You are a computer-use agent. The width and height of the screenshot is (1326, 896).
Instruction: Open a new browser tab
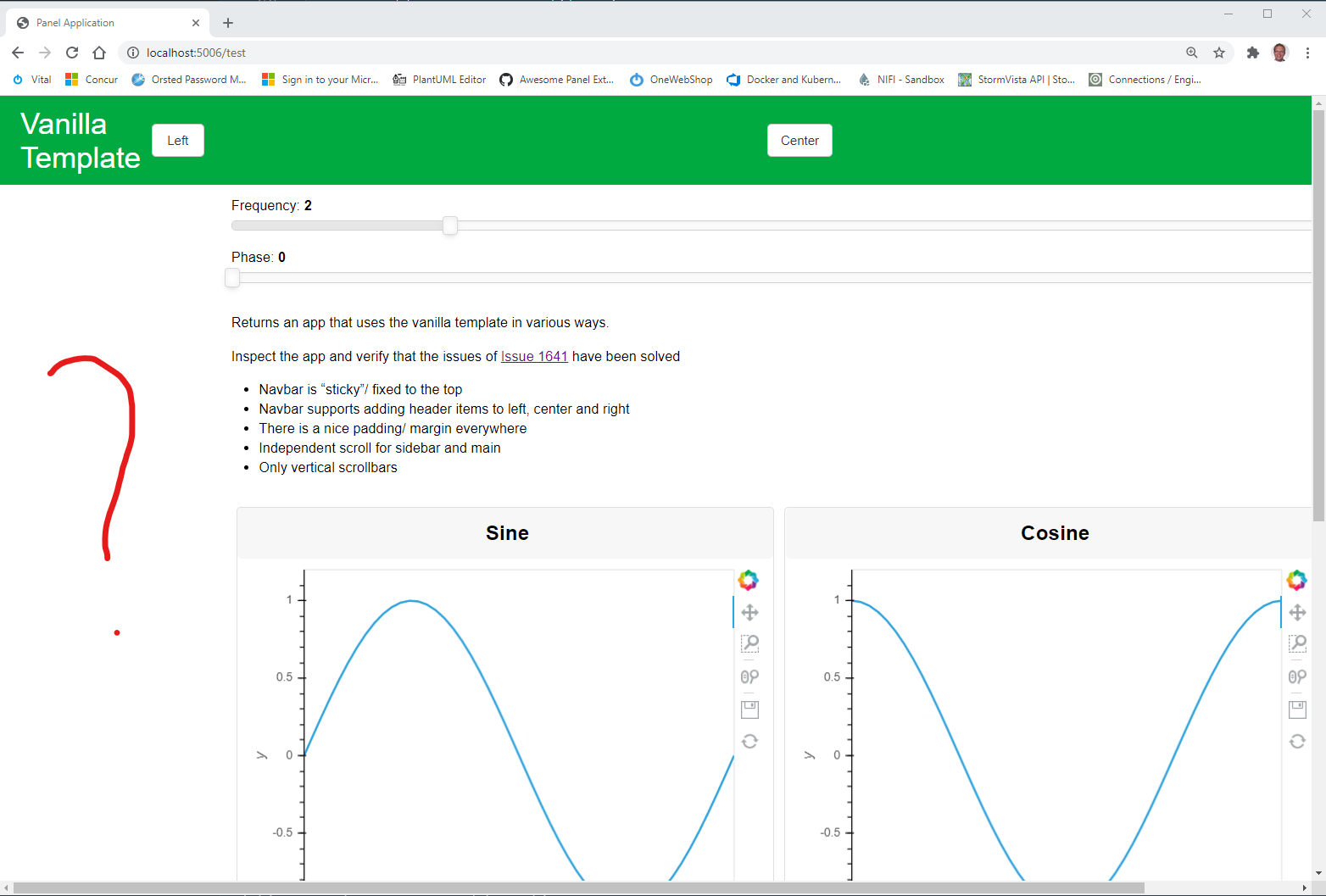coord(227,22)
